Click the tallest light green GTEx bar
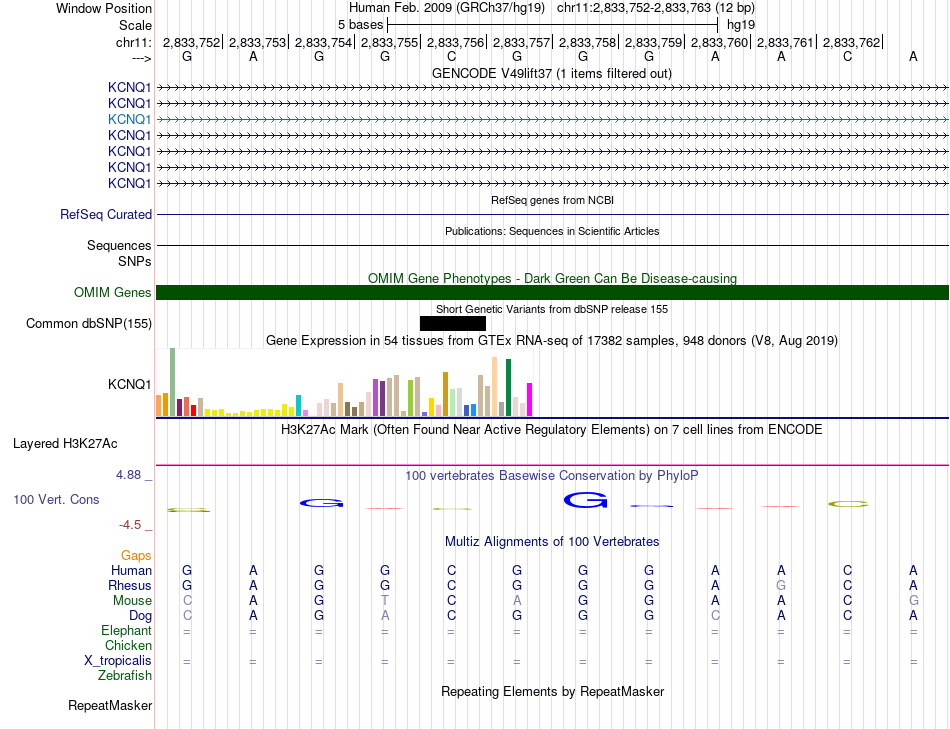950x729 pixels. [x=172, y=382]
